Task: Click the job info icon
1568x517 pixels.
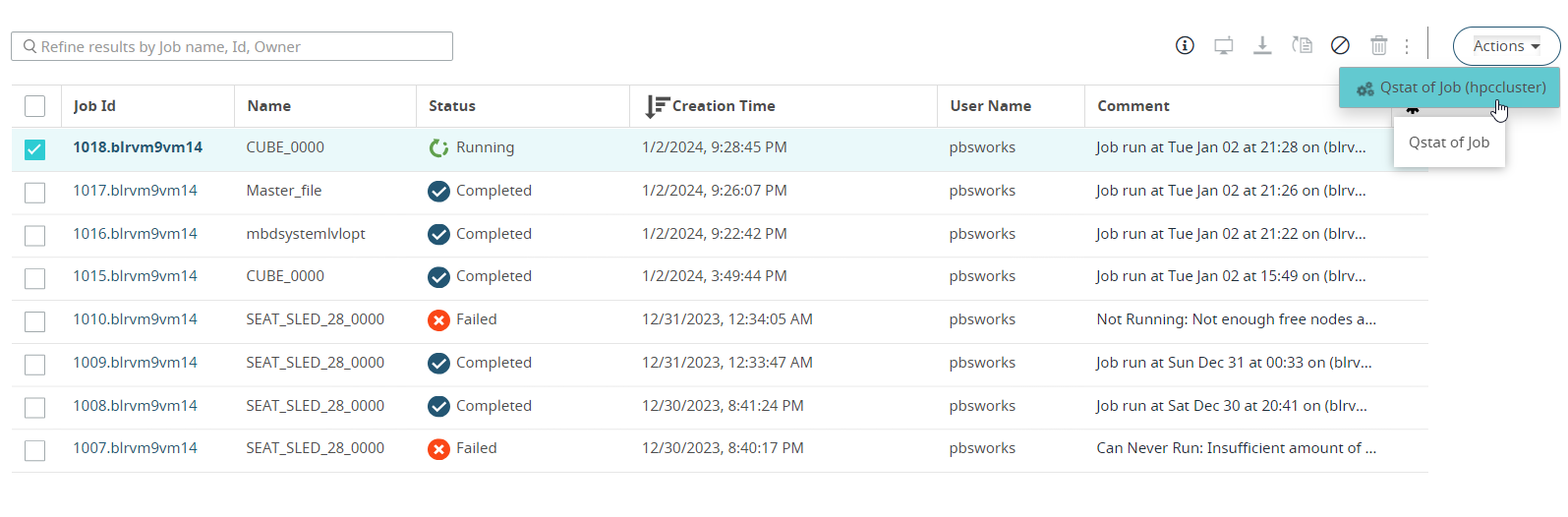Action: (1185, 45)
